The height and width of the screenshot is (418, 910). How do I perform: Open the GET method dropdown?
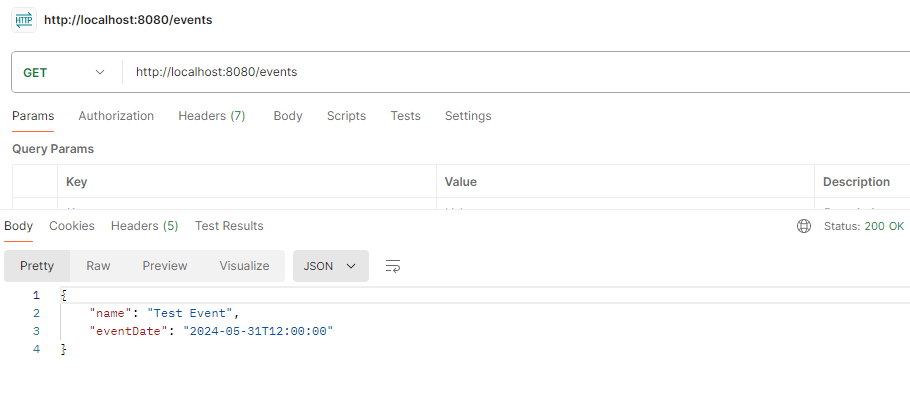tap(64, 73)
